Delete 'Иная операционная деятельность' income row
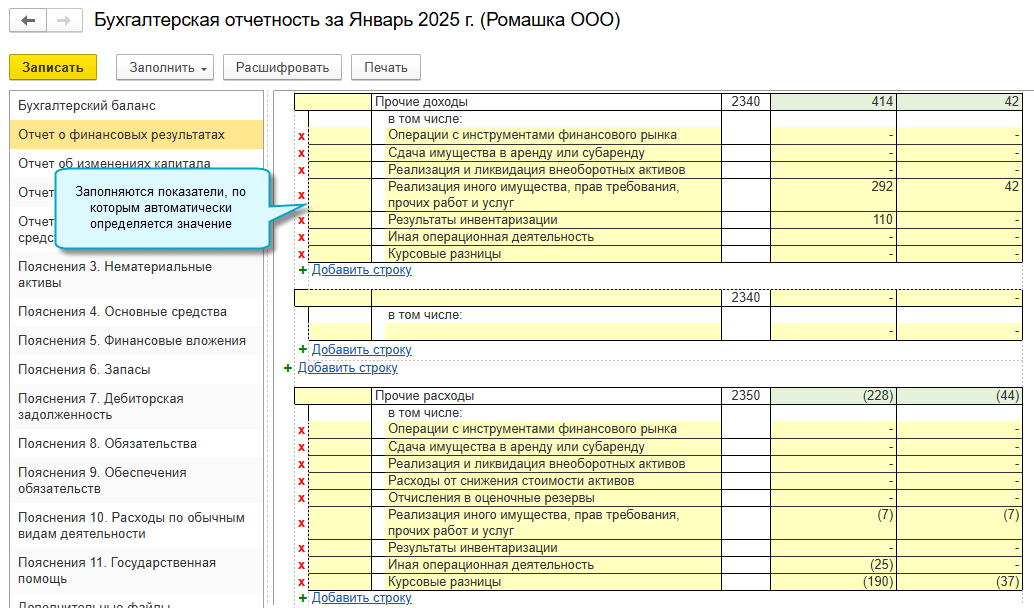Viewport: 1034px width, 608px height. tap(301, 237)
